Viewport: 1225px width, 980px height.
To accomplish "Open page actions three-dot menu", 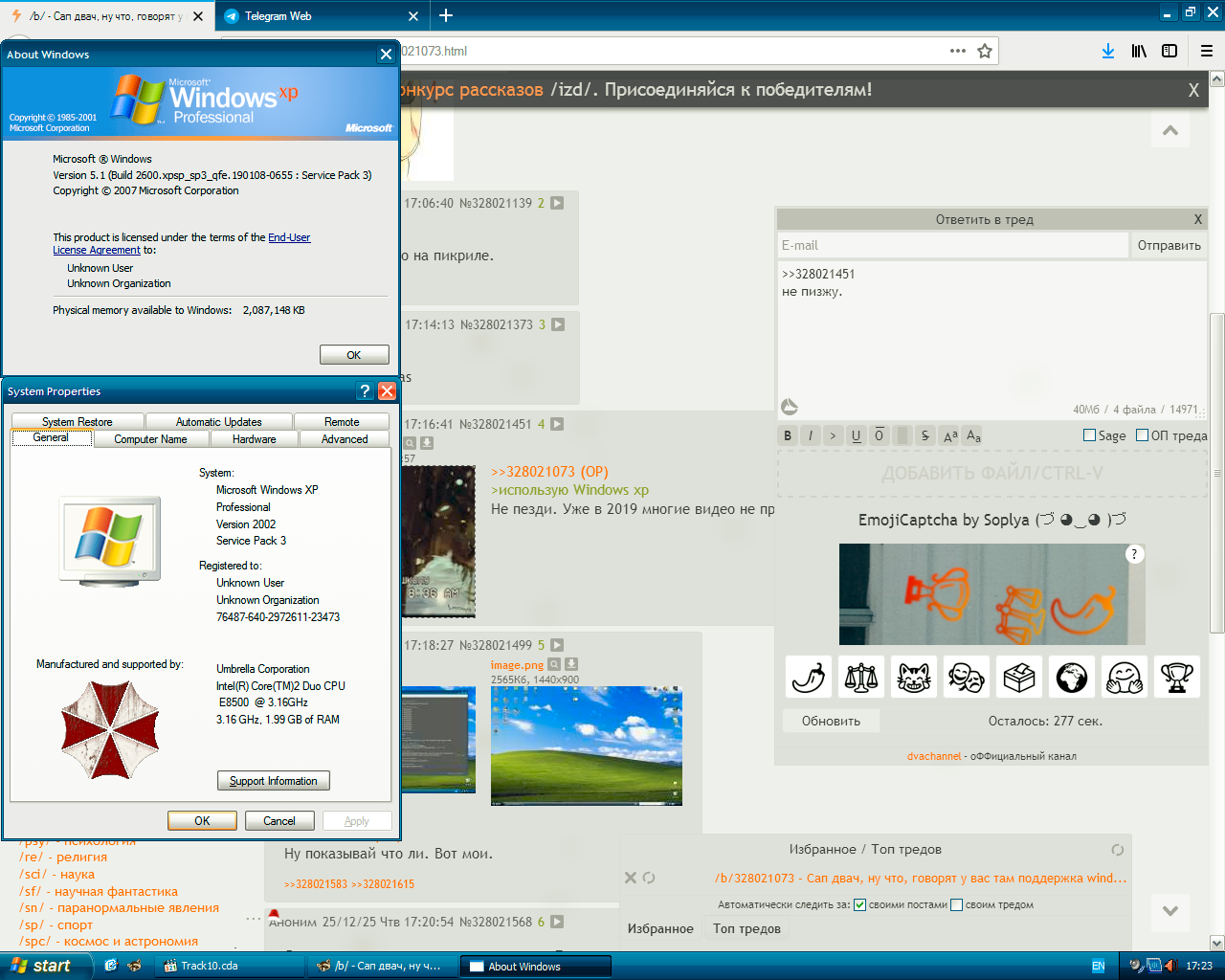I will tap(958, 51).
